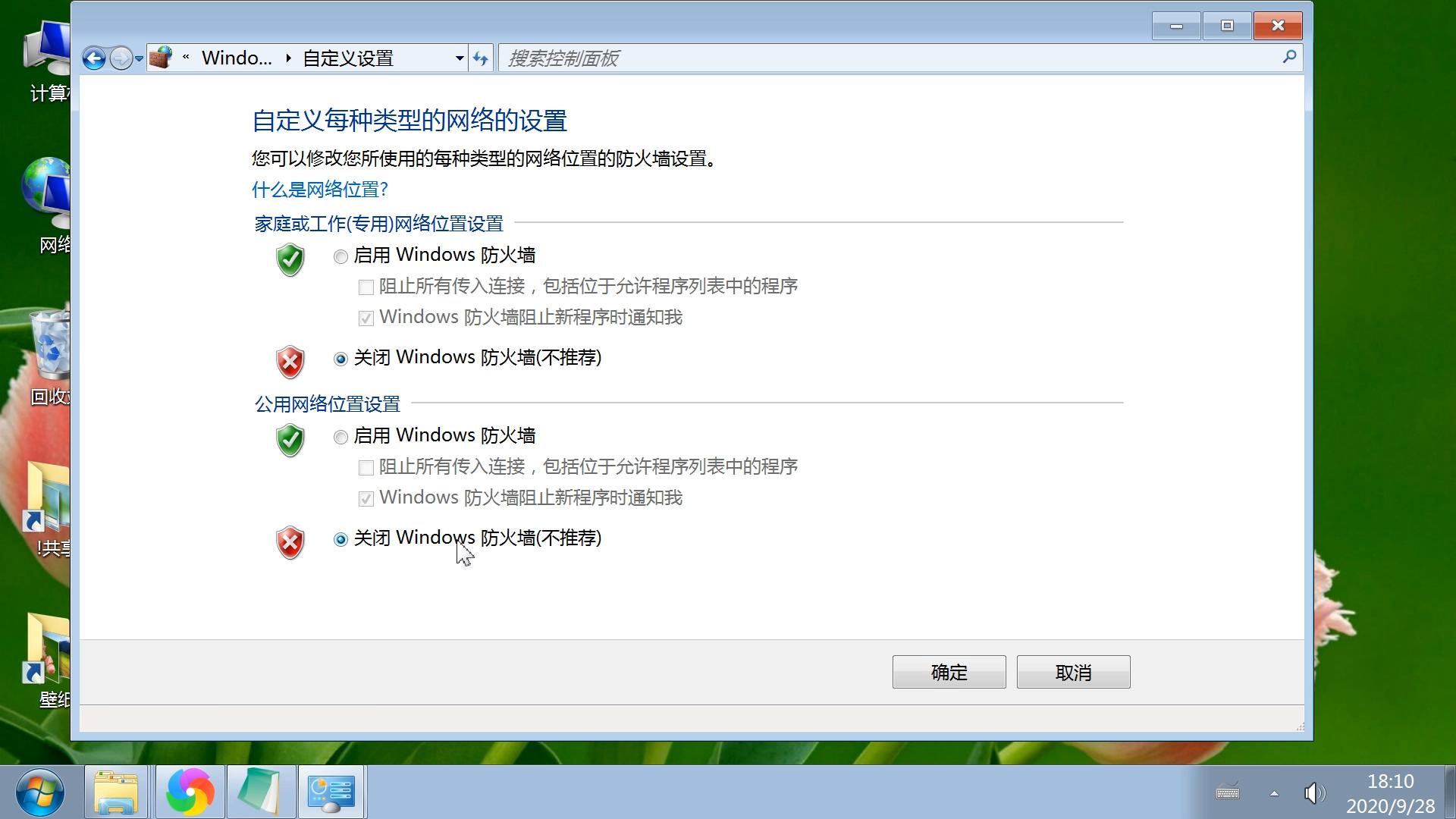Screen dimensions: 1456x819
Task: Launch the colorful pinwheel browser from the taskbar
Action: (189, 791)
